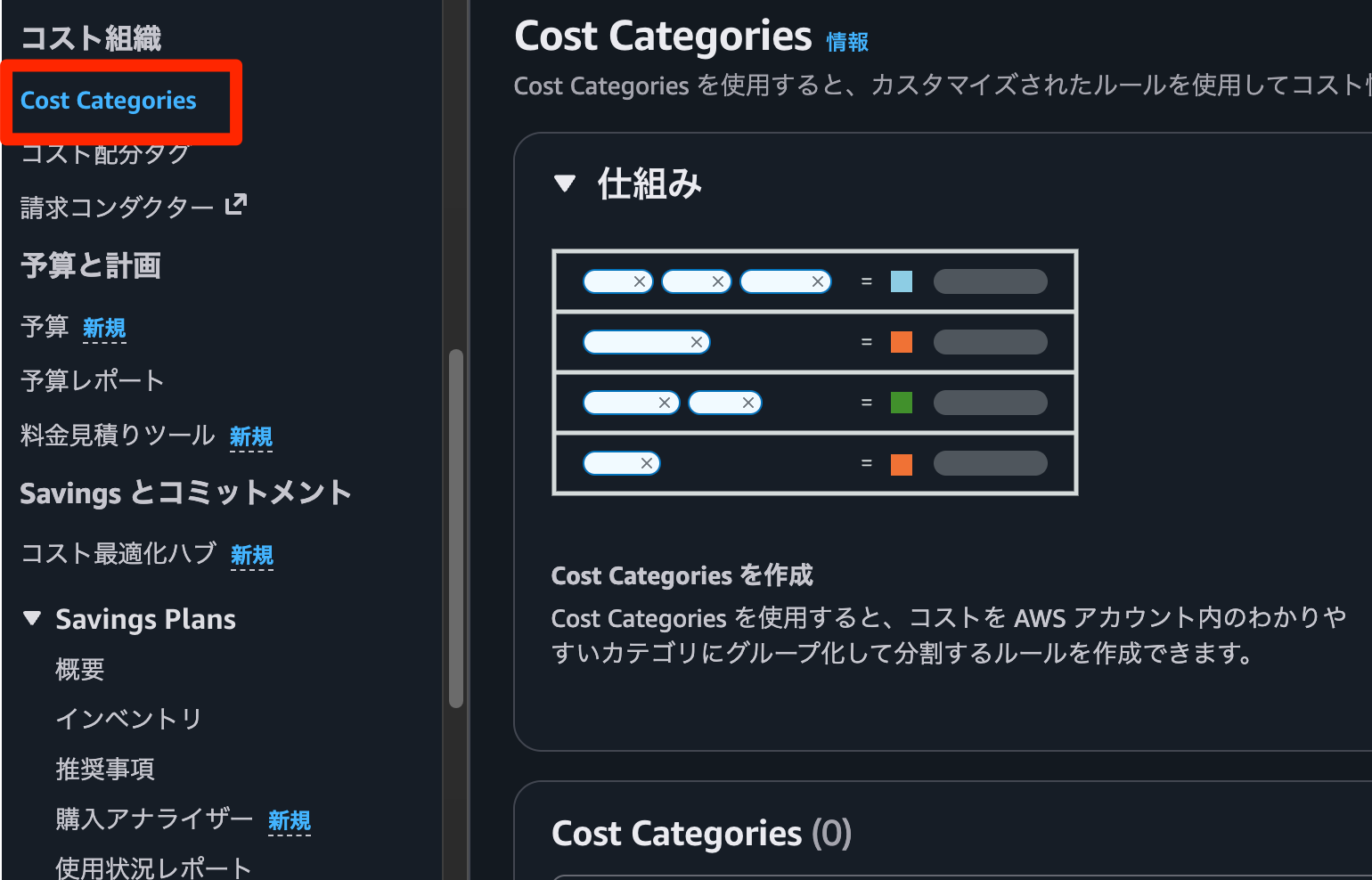
Task: Select 推奨事項 under Savings Plans
Action: 105,769
